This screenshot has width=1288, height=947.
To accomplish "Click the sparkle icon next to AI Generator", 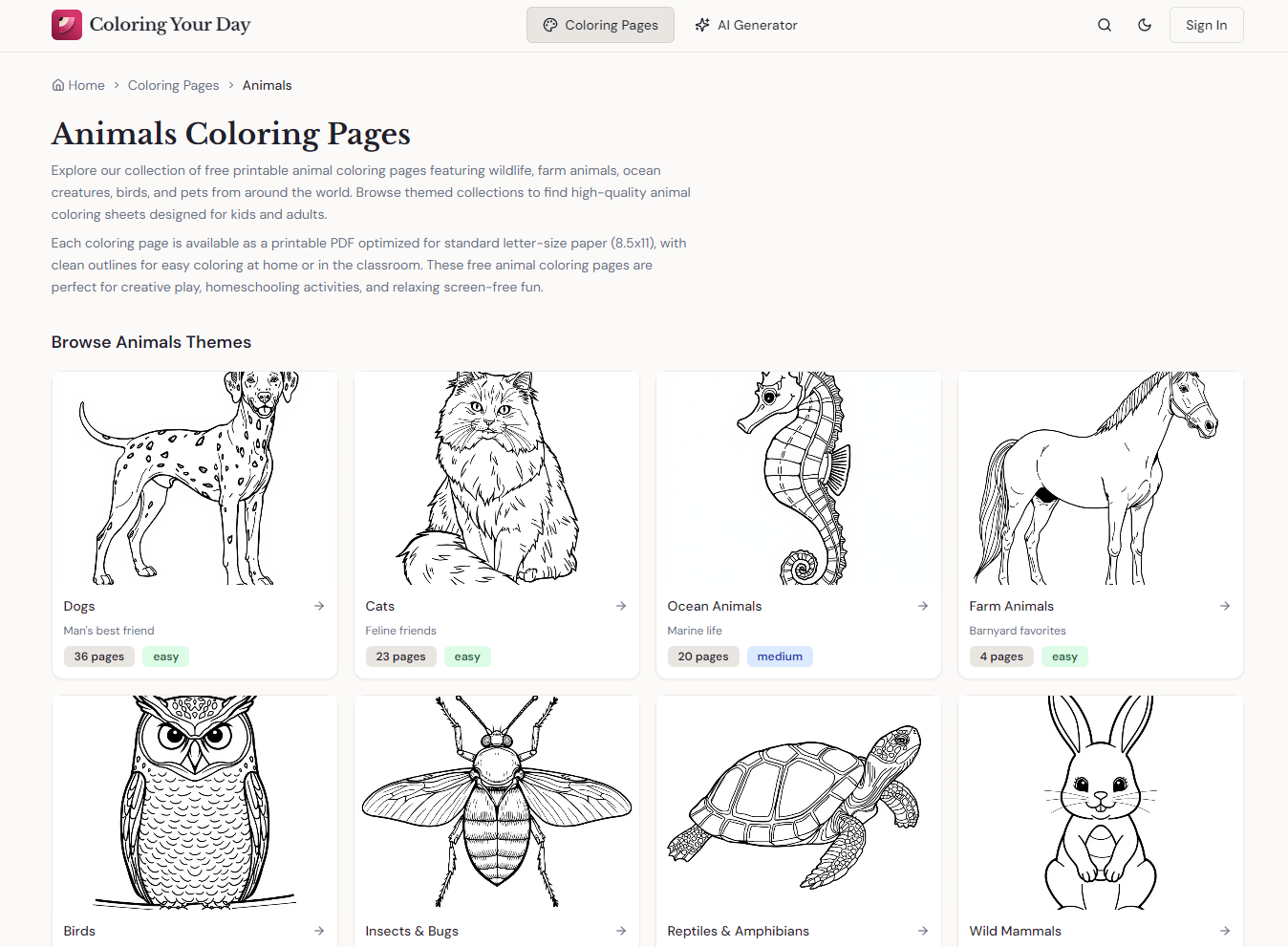I will (x=702, y=25).
